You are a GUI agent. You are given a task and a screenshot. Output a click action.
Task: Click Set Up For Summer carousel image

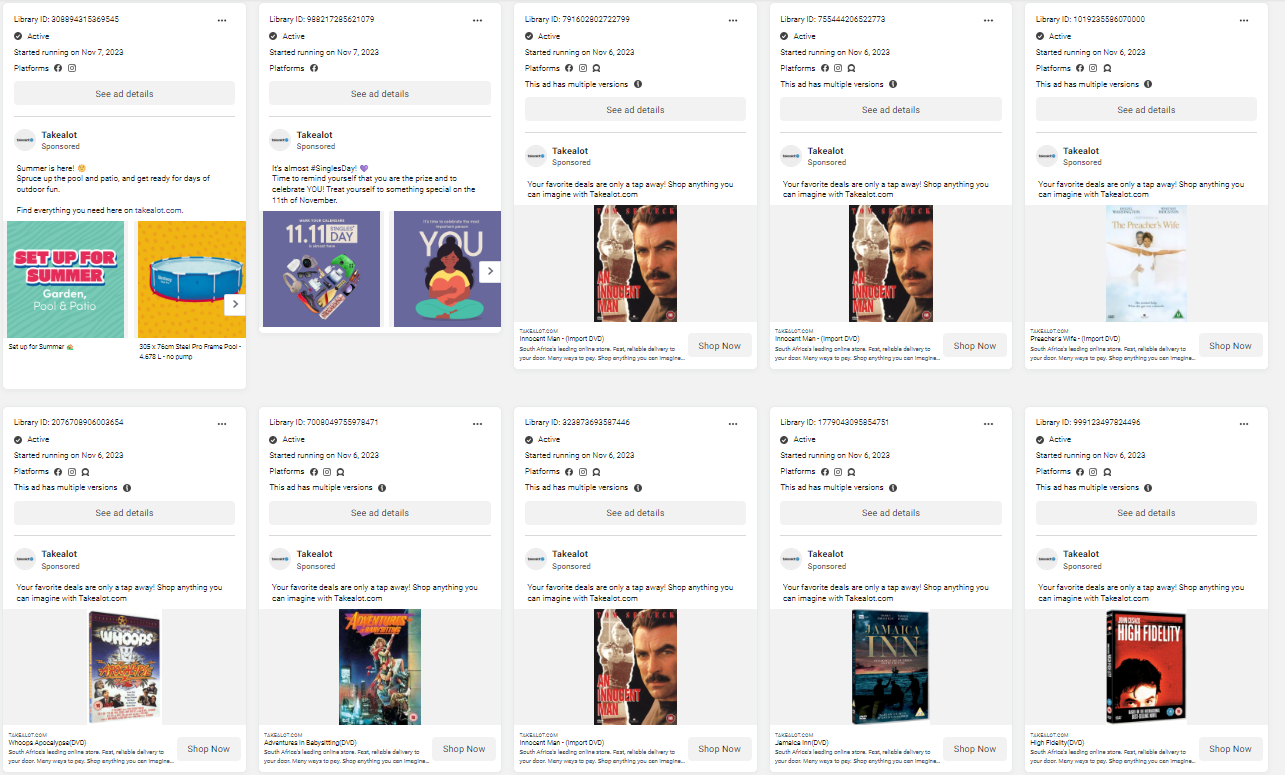click(65, 280)
